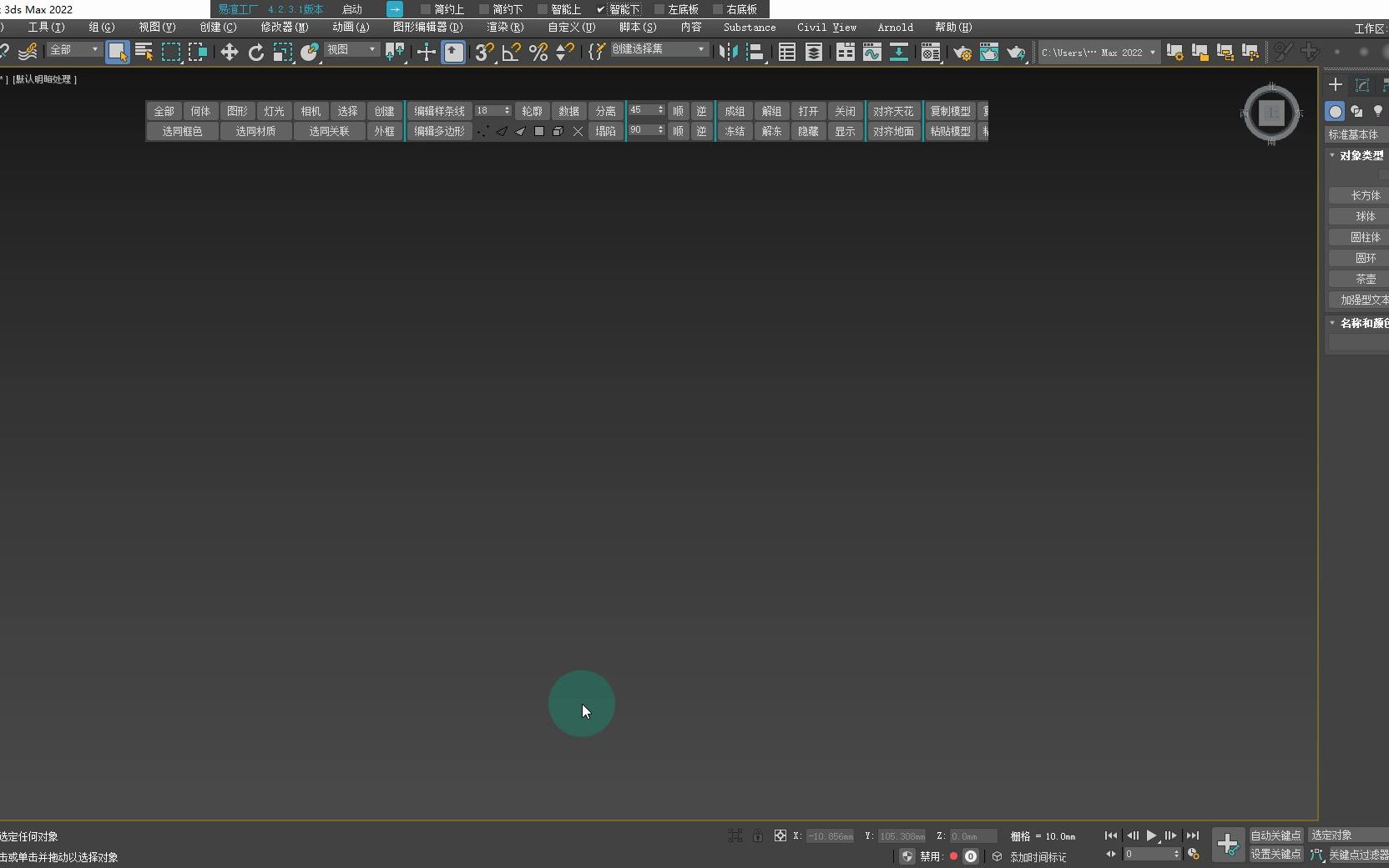Toggle the 设置关键点 set key mode
Screen dimensions: 1389x868
click(1275, 854)
